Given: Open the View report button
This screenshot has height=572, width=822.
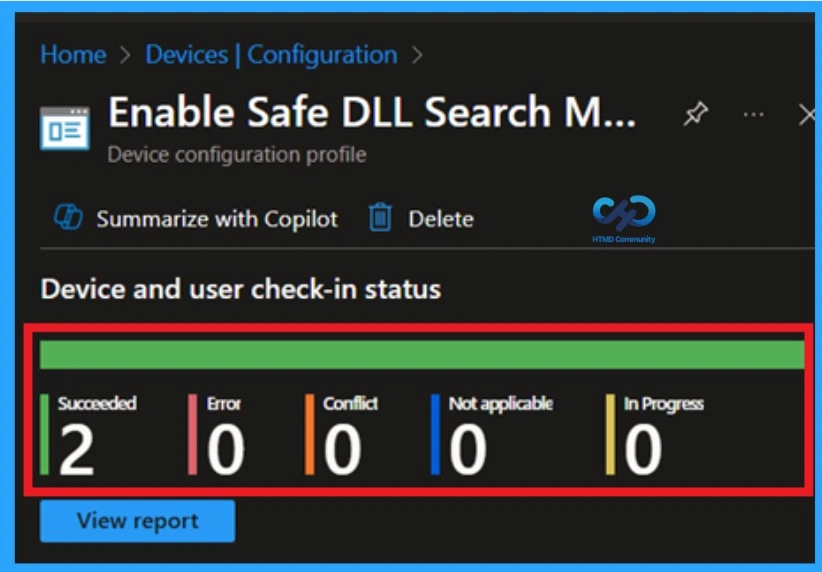Looking at the screenshot, I should tap(137, 521).
